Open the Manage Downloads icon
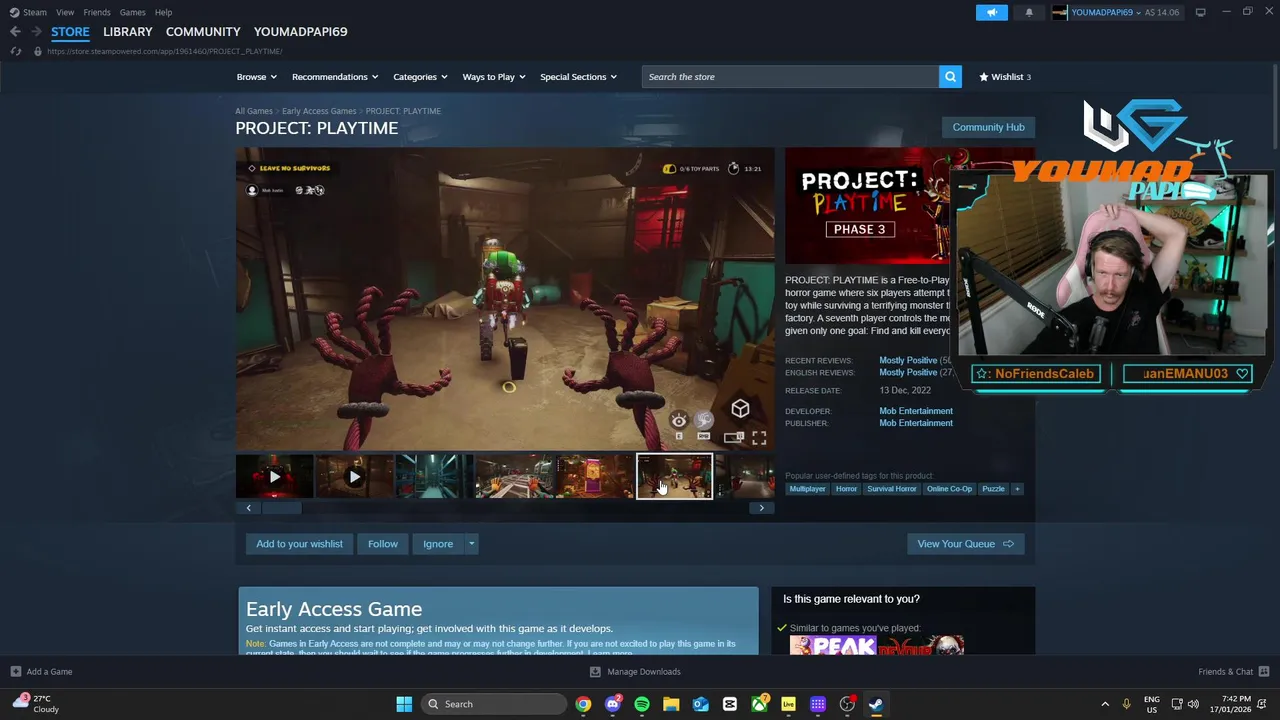This screenshot has width=1280, height=720. [x=595, y=672]
